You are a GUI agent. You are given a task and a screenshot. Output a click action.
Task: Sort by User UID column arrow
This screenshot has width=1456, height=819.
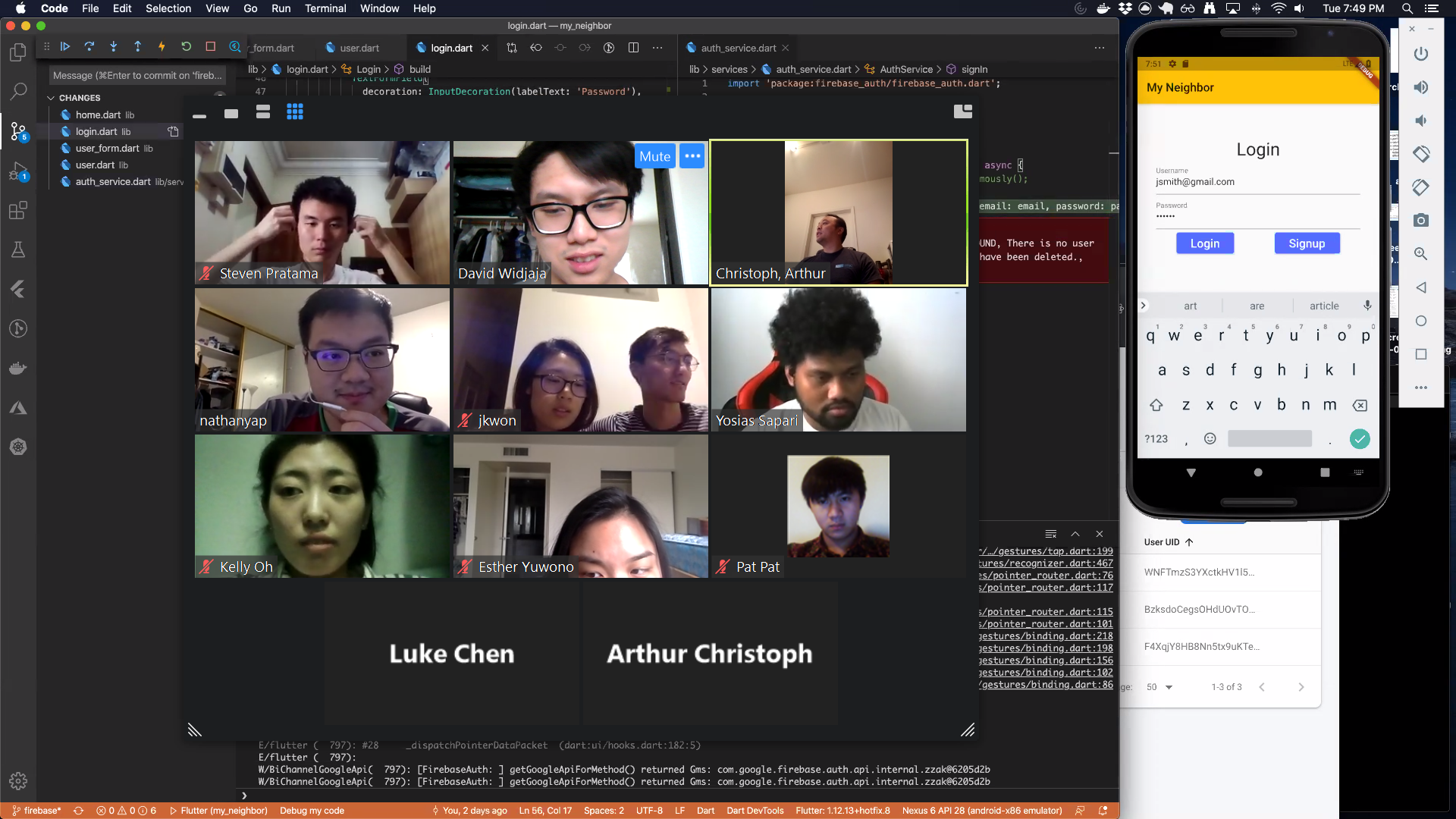(1189, 542)
